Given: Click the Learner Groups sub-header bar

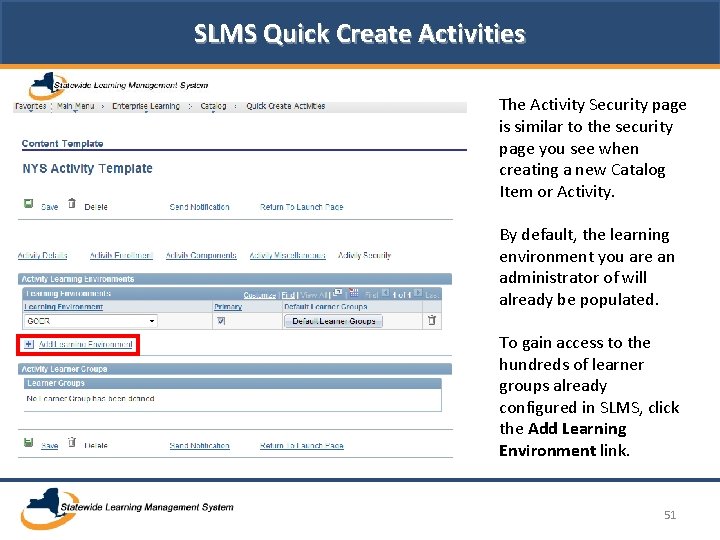Looking at the screenshot, I should click(x=232, y=383).
